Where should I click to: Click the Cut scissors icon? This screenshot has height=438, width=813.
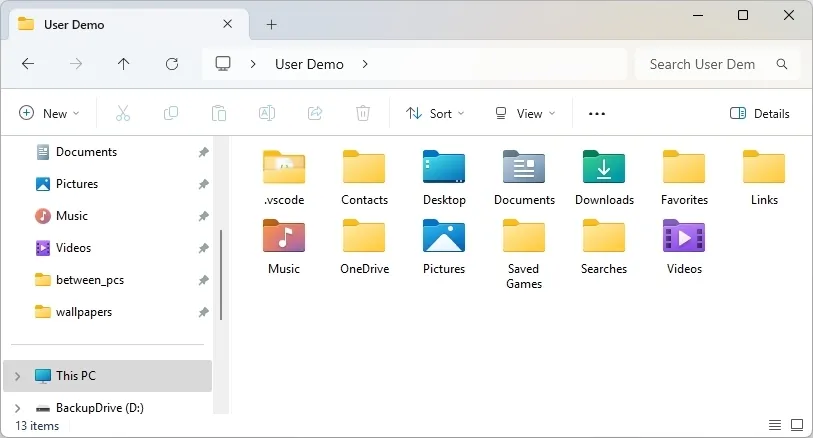pyautogui.click(x=123, y=113)
